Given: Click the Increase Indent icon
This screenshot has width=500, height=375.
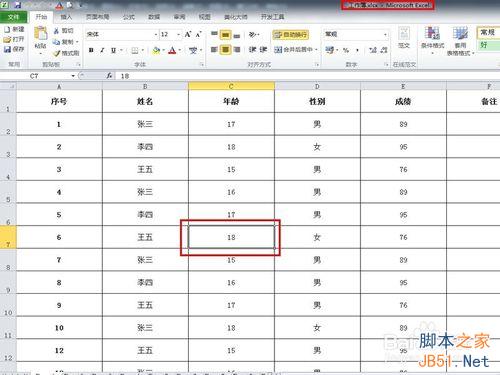Looking at the screenshot, I should coord(263,50).
